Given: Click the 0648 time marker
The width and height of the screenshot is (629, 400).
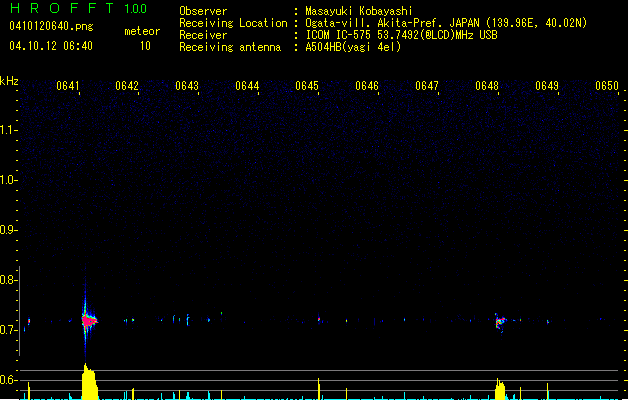Looking at the screenshot, I should click(x=487, y=86).
